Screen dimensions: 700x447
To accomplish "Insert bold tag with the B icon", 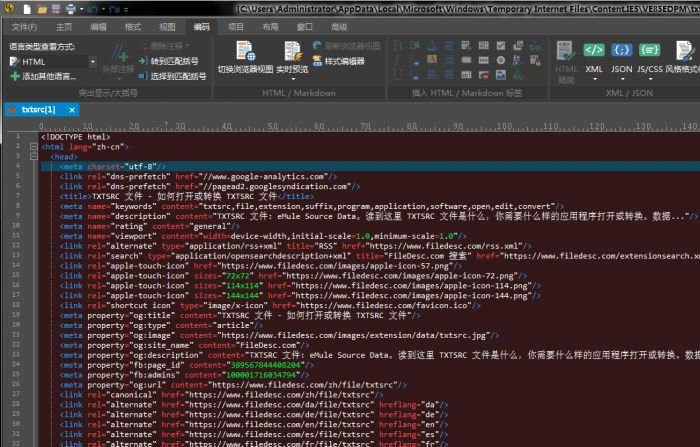I will click(398, 46).
